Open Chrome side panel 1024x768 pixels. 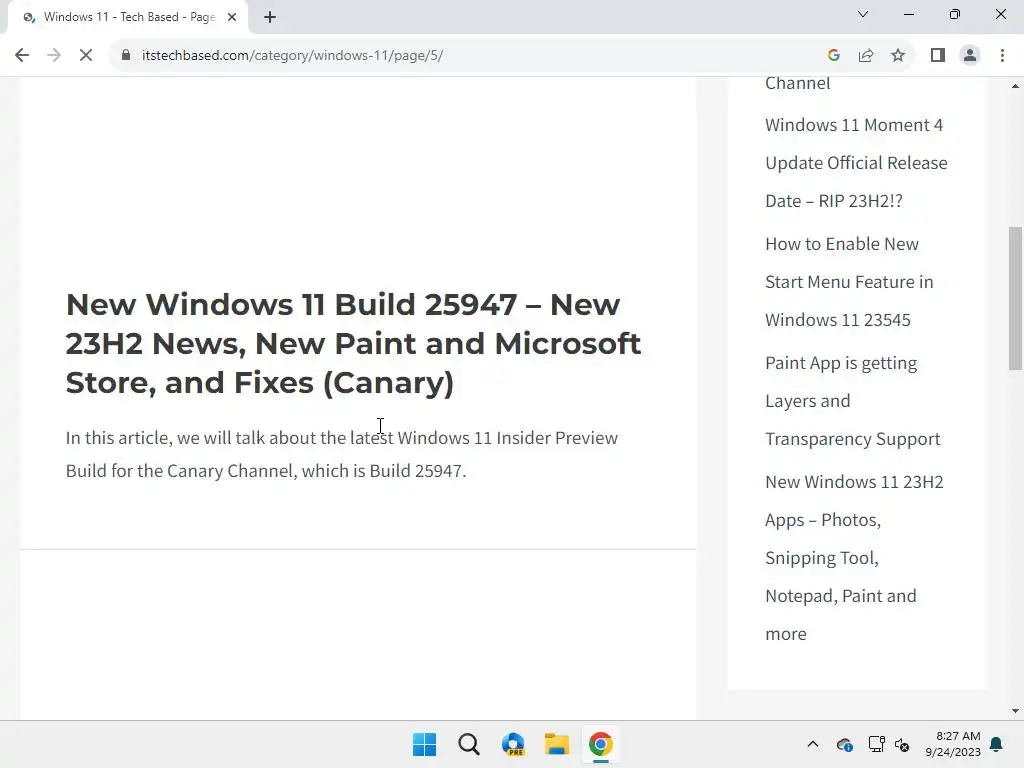(938, 56)
